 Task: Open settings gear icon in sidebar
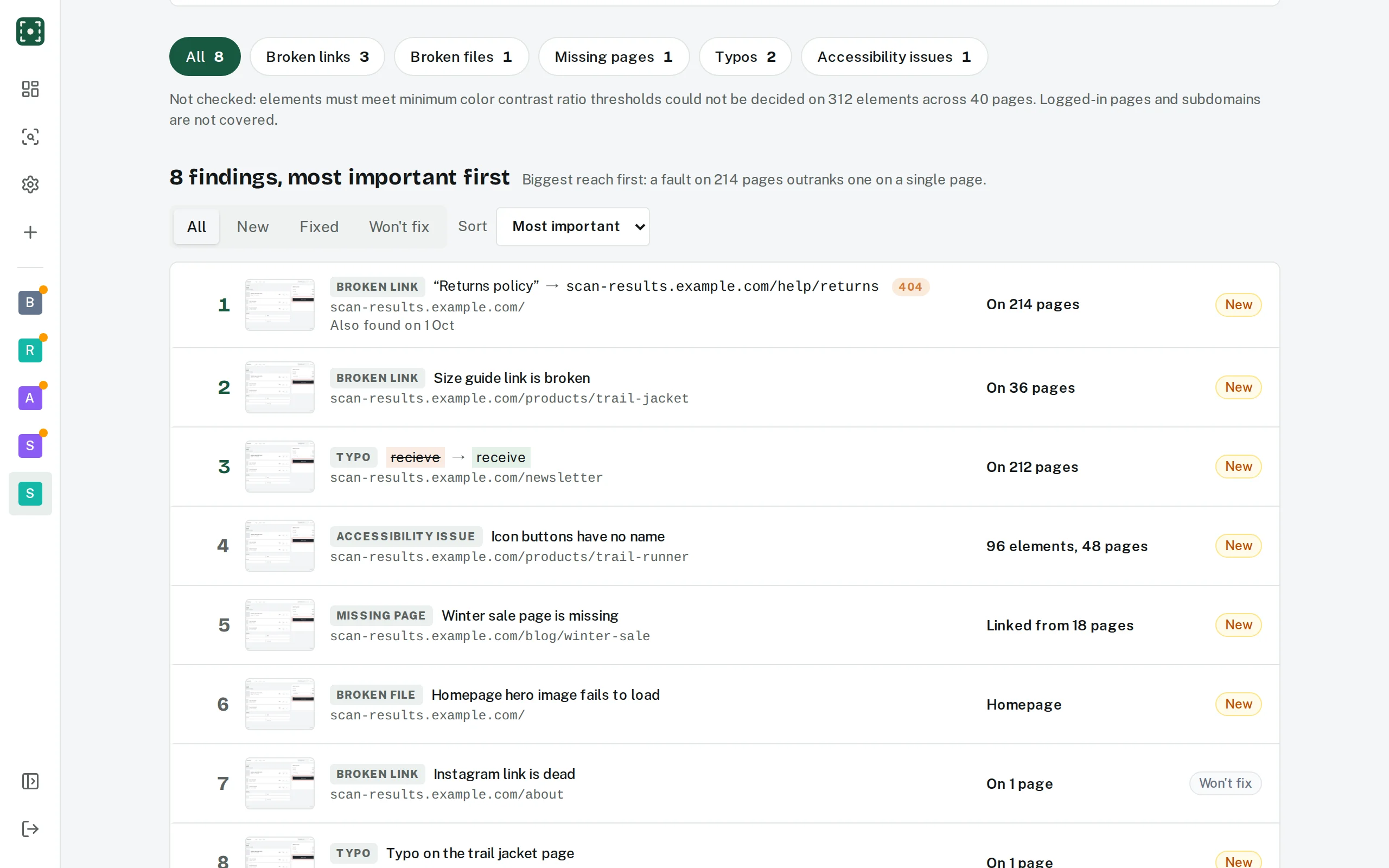pyautogui.click(x=30, y=184)
